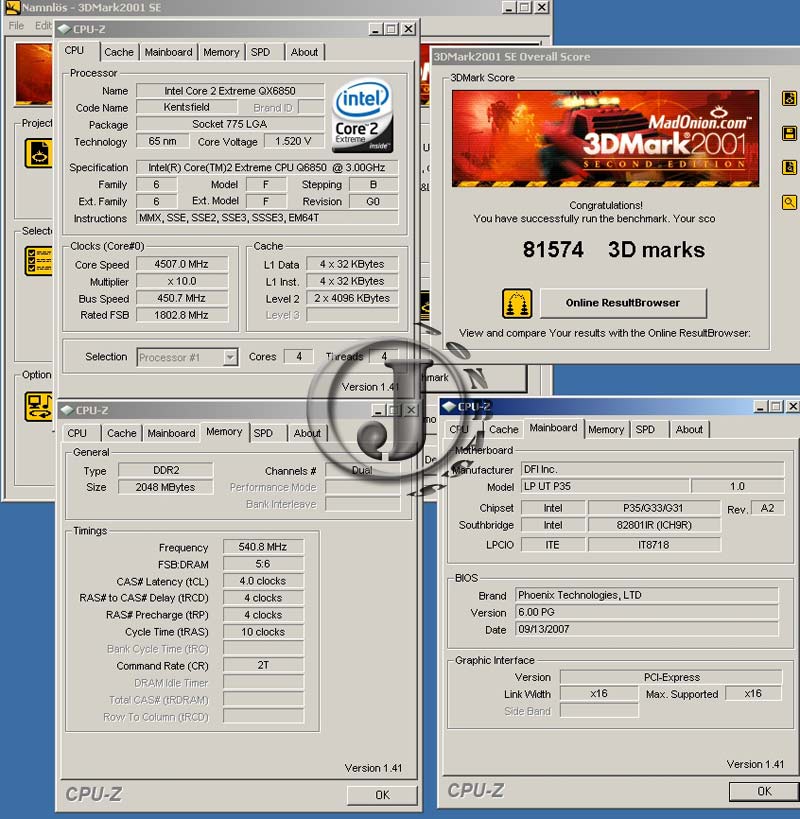
Task: Open the Online ResultBrowser button
Action: pyautogui.click(x=623, y=303)
